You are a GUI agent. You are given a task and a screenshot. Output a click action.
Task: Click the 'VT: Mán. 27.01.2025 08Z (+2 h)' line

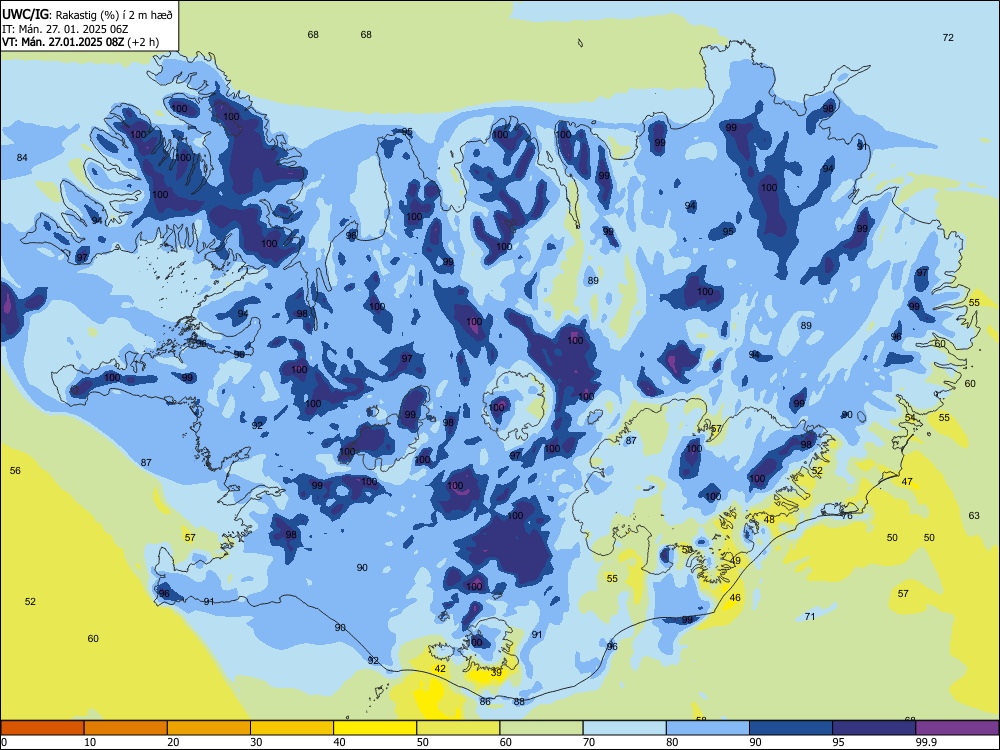tap(80, 42)
